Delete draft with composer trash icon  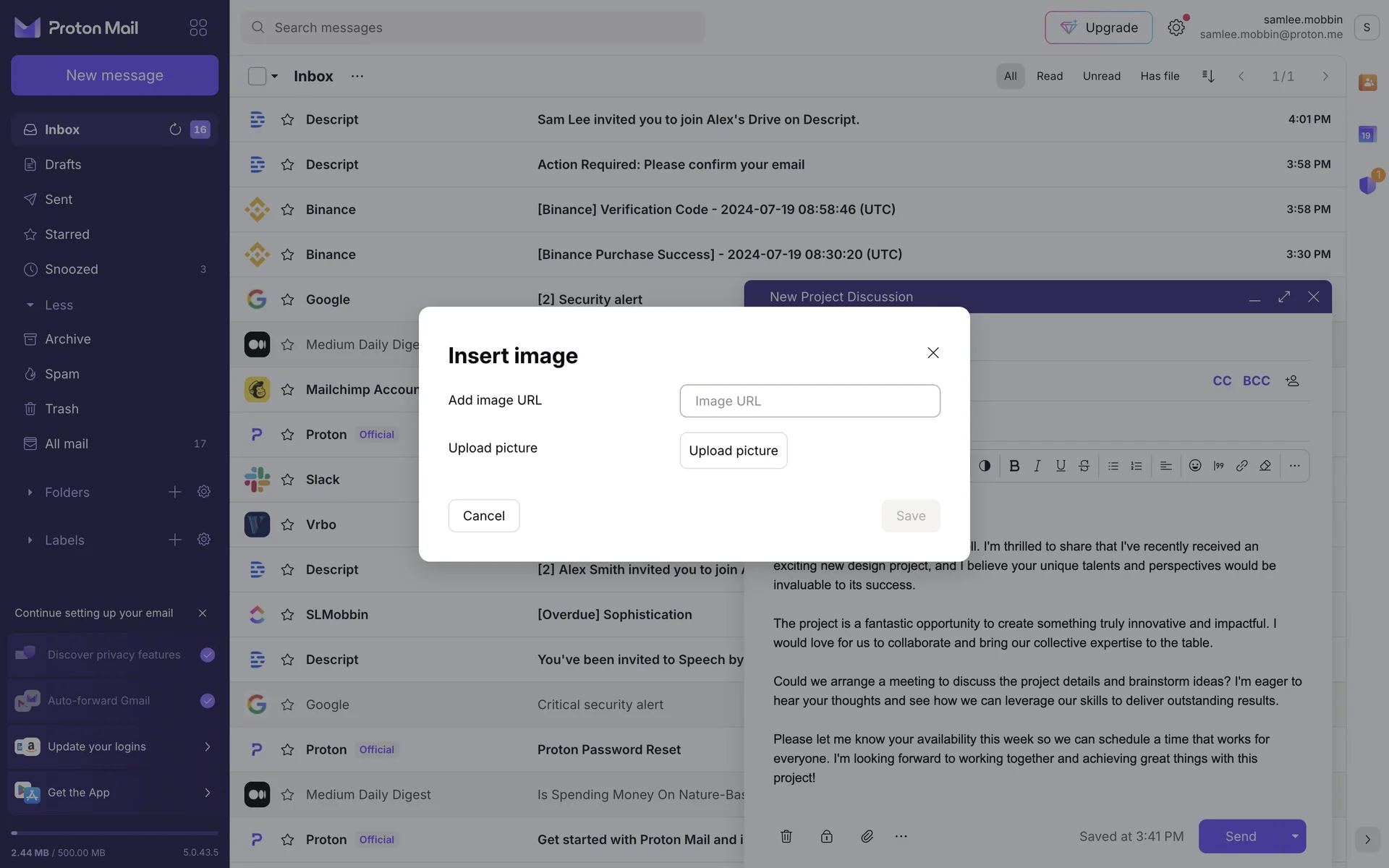[x=786, y=836]
